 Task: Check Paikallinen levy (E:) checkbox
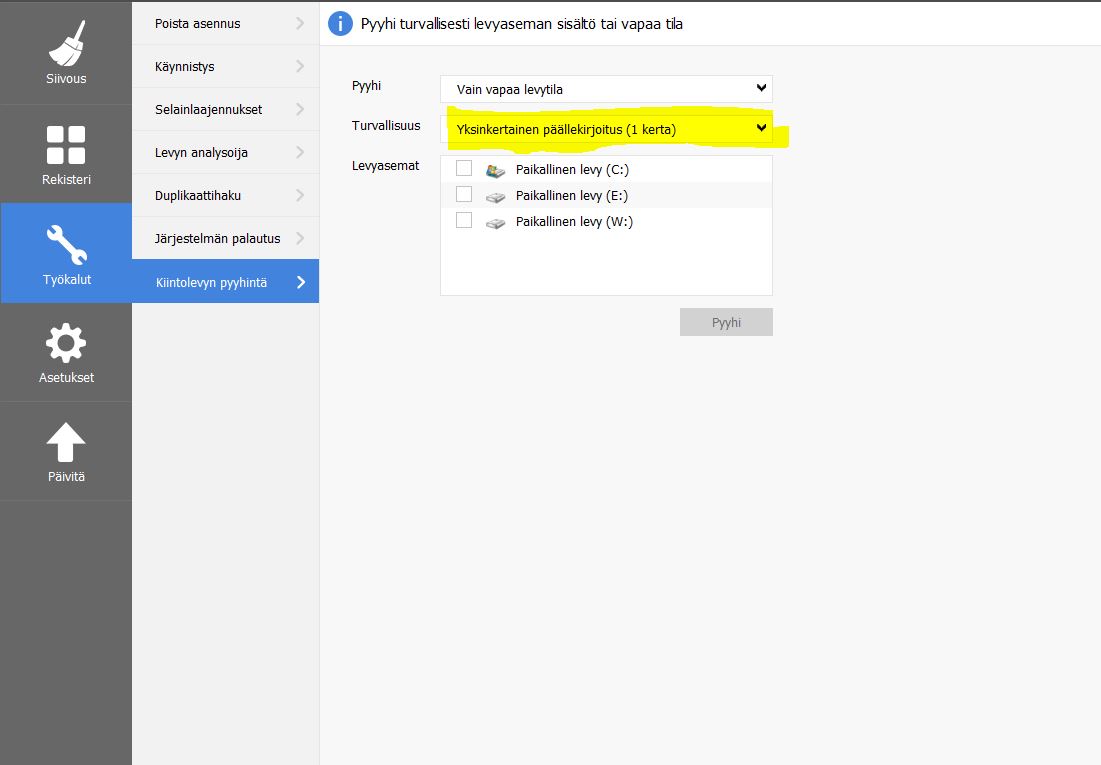[x=464, y=194]
